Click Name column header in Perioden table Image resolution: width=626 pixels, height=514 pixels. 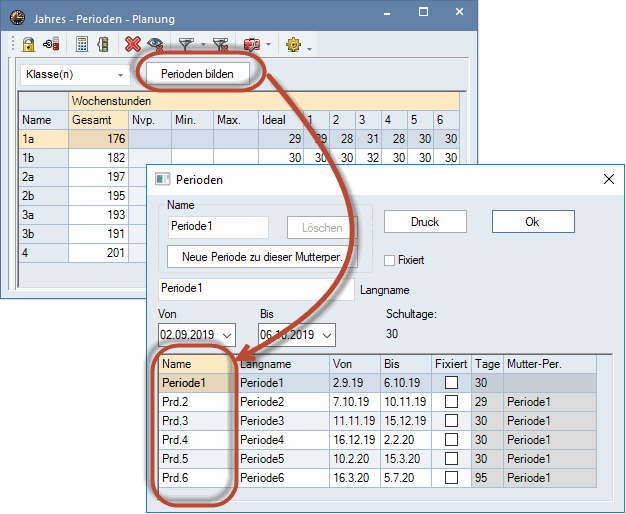(196, 364)
